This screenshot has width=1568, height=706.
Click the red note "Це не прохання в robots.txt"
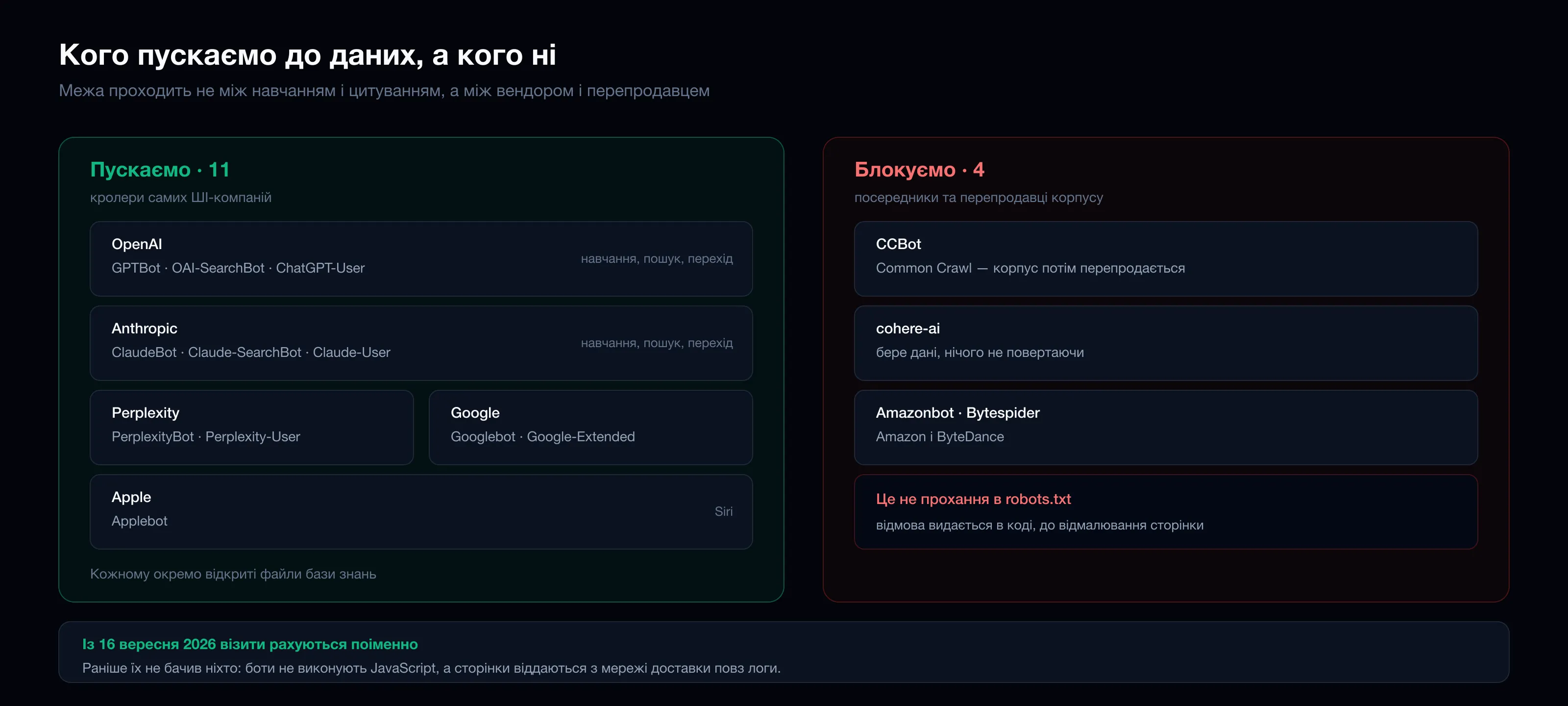pyautogui.click(x=973, y=499)
